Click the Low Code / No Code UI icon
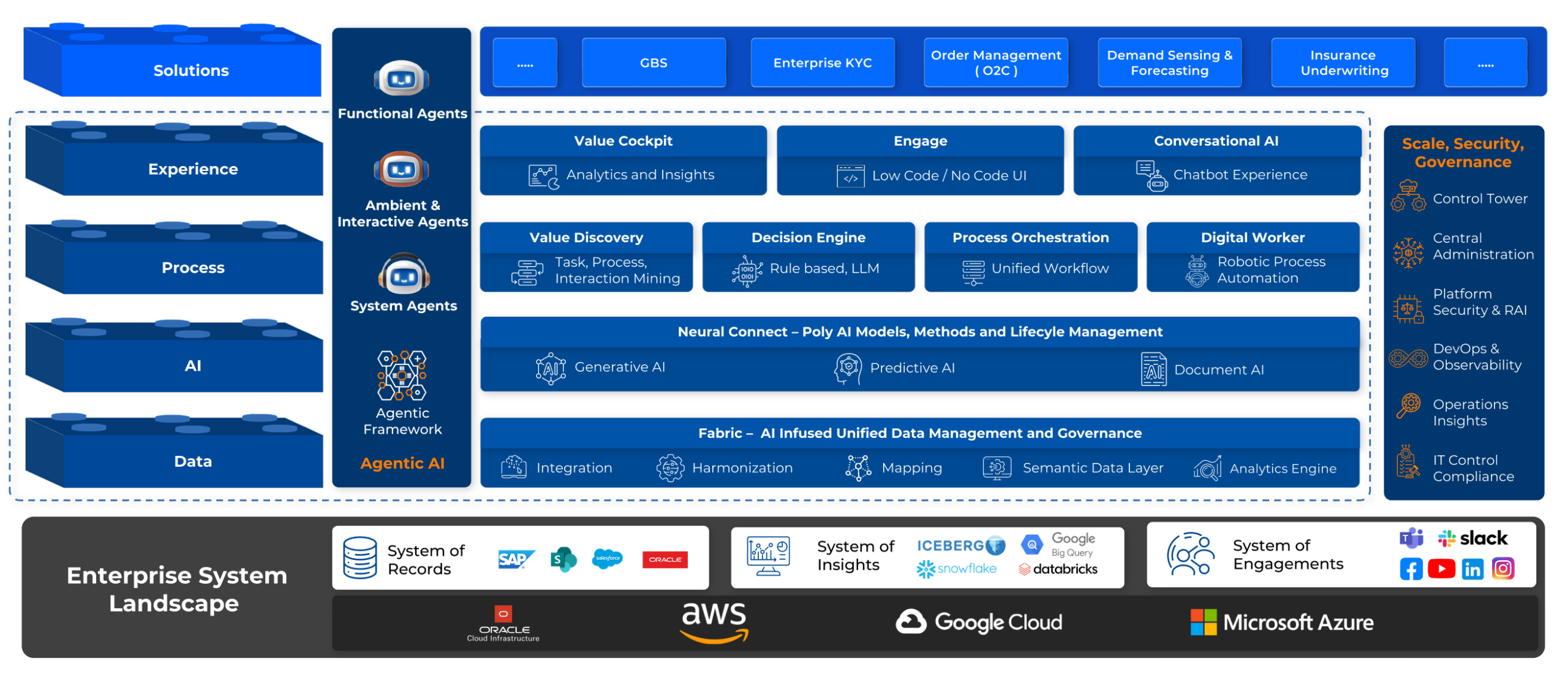1568x680 pixels. point(850,176)
